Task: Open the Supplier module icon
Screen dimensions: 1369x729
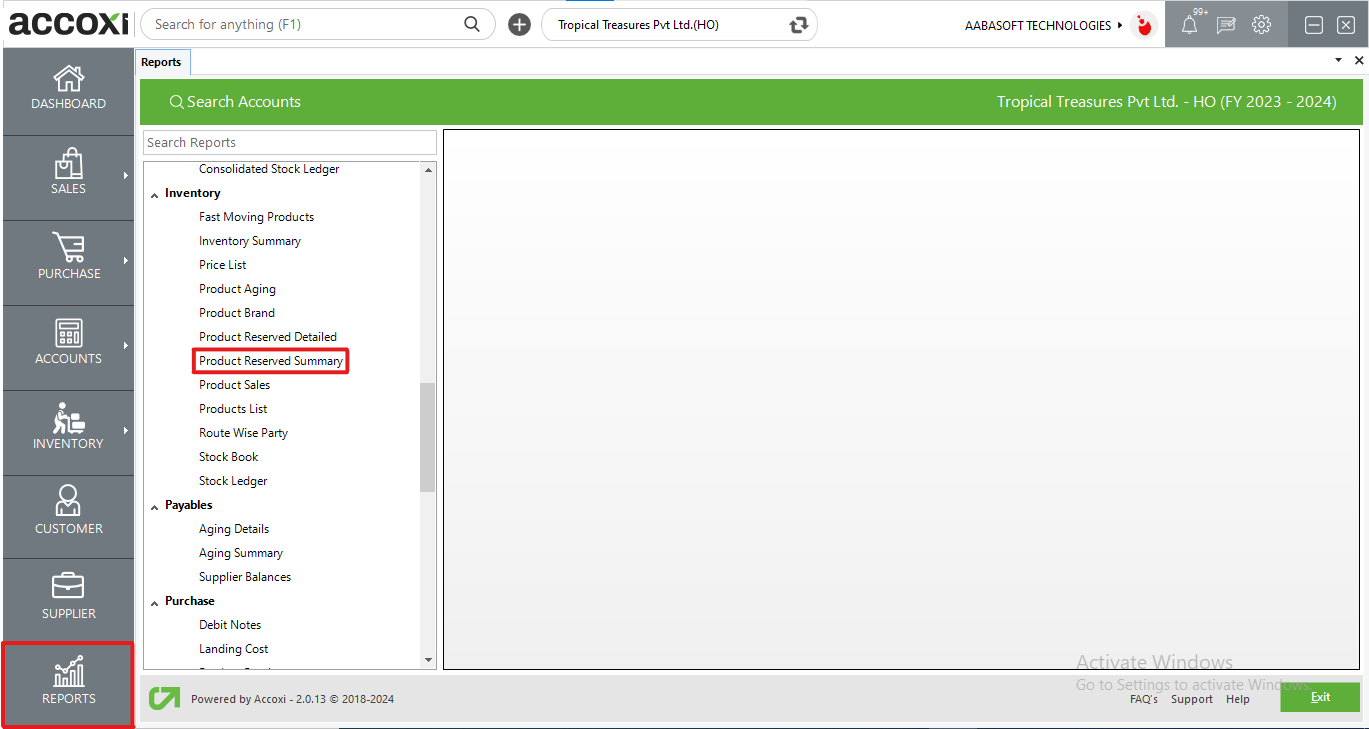Action: pyautogui.click(x=68, y=597)
